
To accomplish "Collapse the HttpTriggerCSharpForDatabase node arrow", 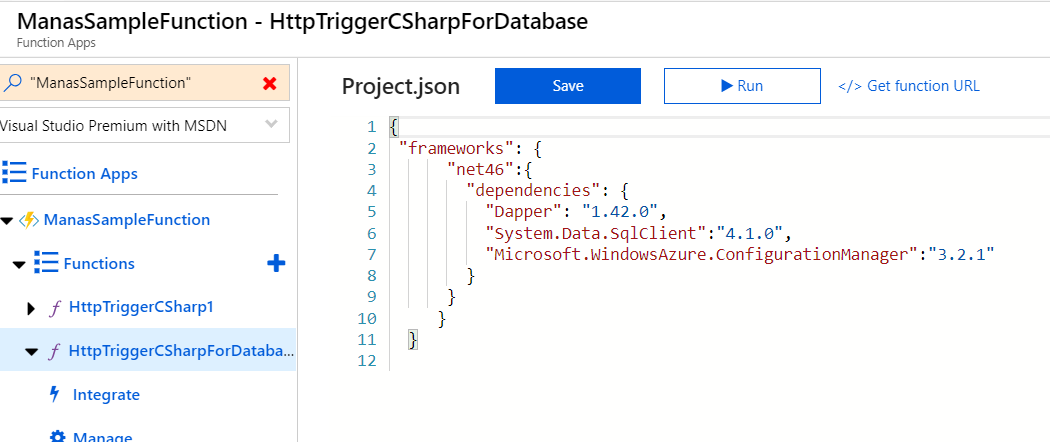I will tap(31, 352).
